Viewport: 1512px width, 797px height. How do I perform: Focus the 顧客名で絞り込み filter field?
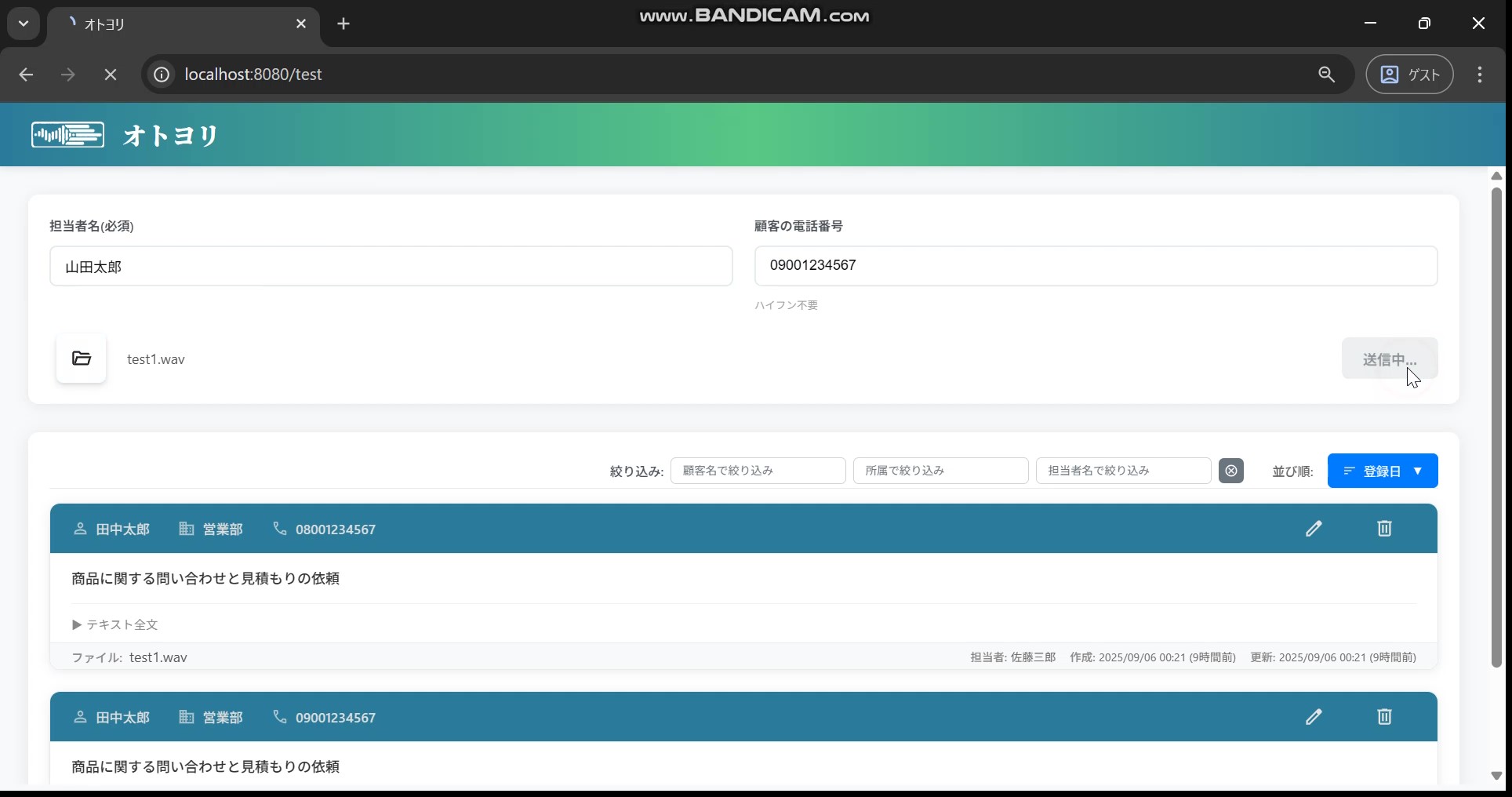[758, 471]
